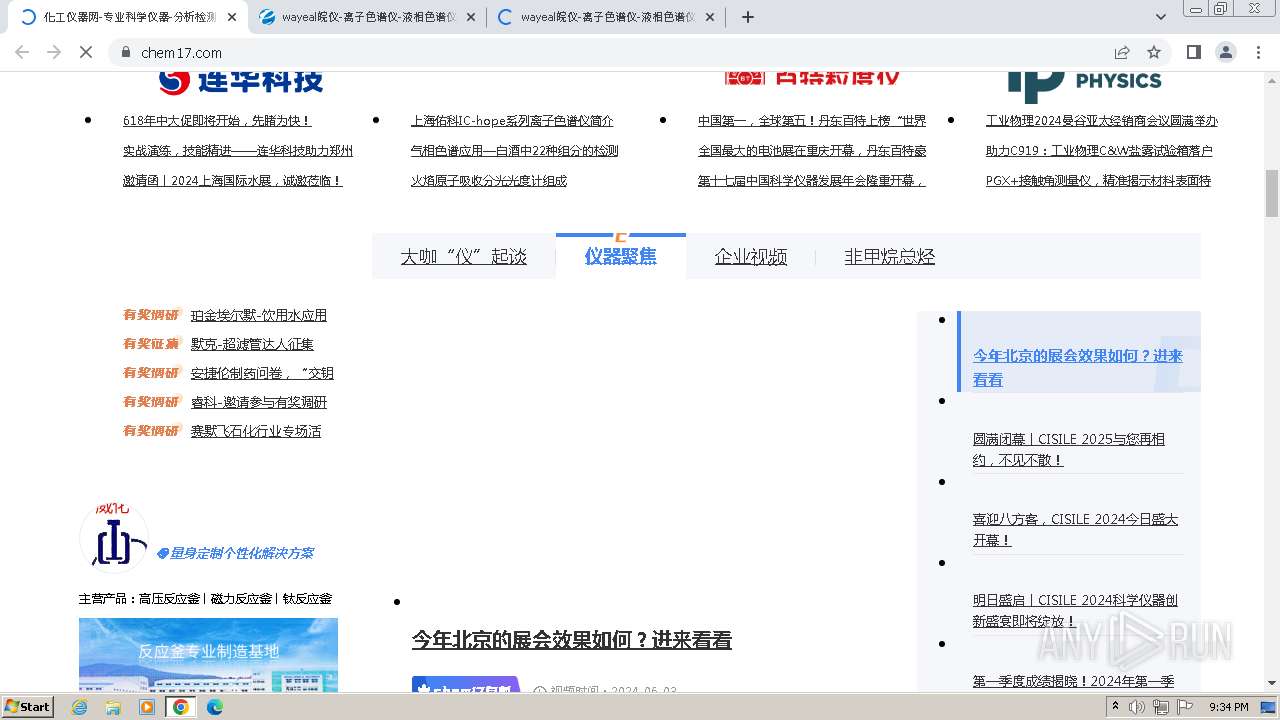The image size is (1280, 720).
Task: Open the Windows Start menu
Action: point(28,707)
